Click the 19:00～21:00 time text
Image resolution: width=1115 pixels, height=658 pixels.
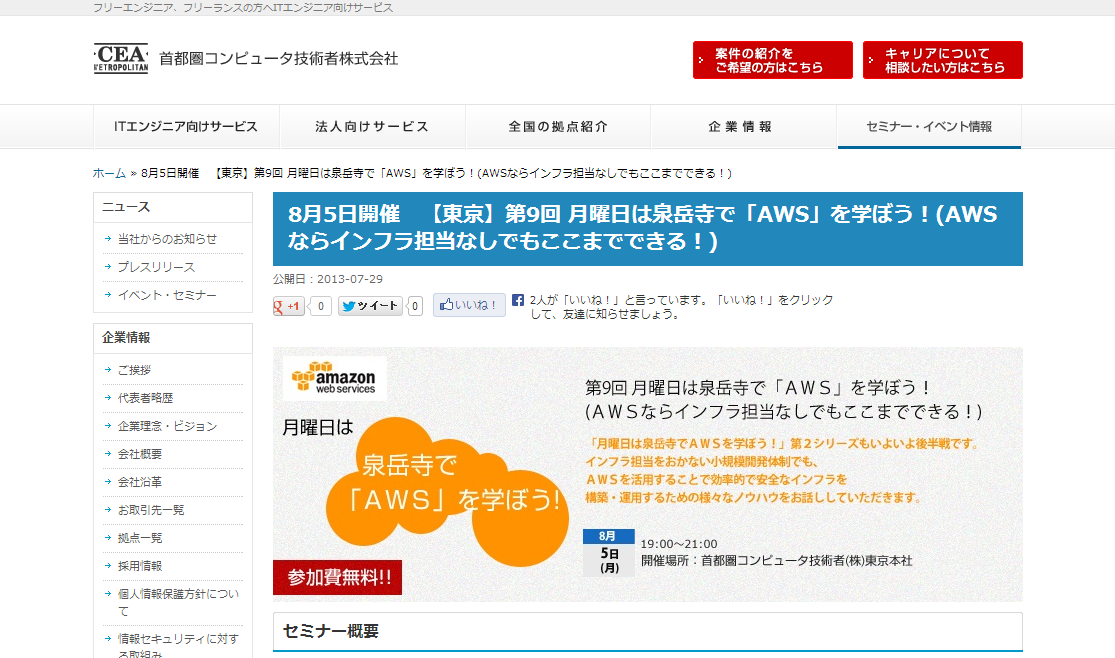pos(679,544)
